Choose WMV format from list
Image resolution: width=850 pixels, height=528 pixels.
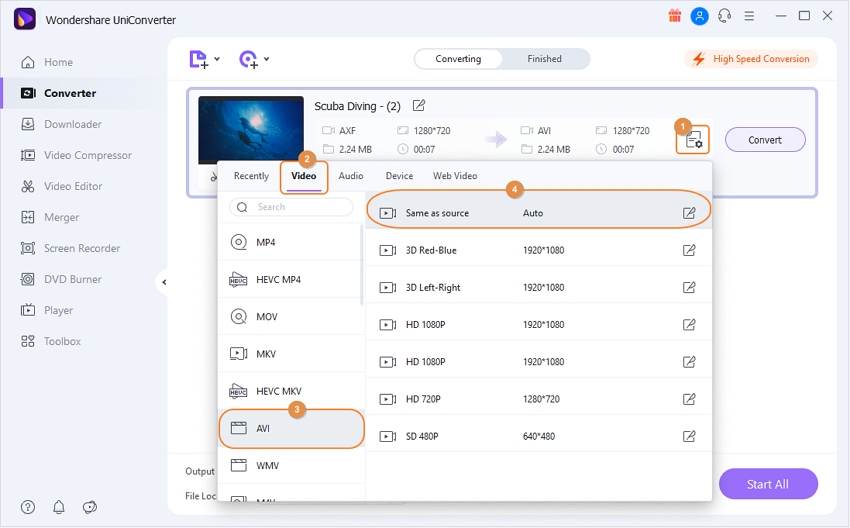click(x=290, y=466)
